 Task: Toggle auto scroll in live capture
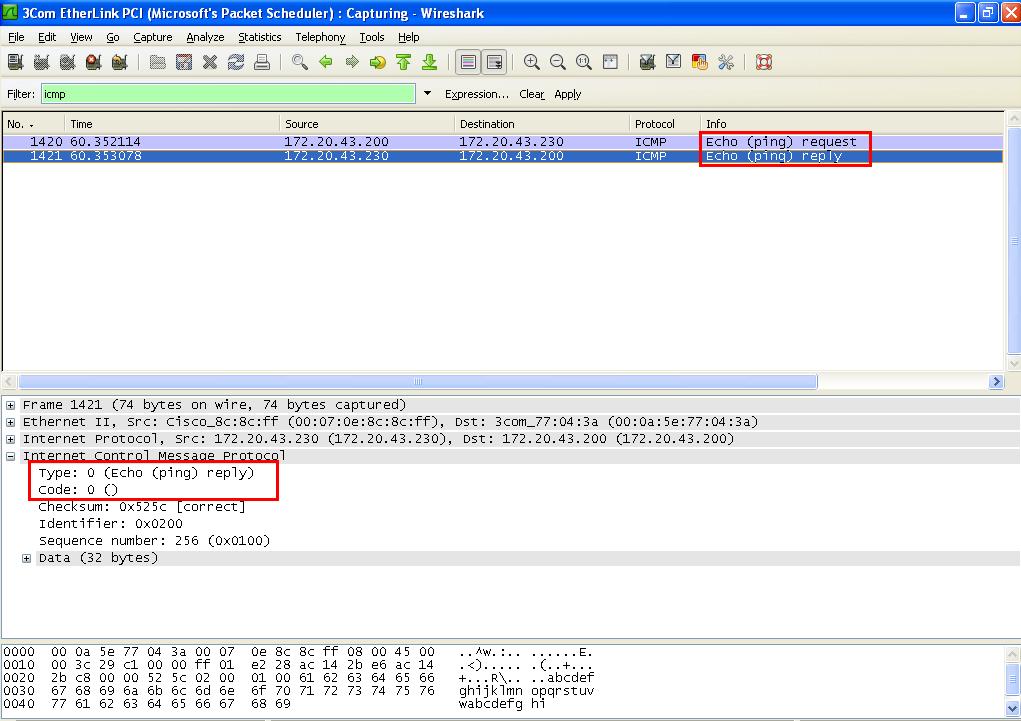(x=494, y=62)
